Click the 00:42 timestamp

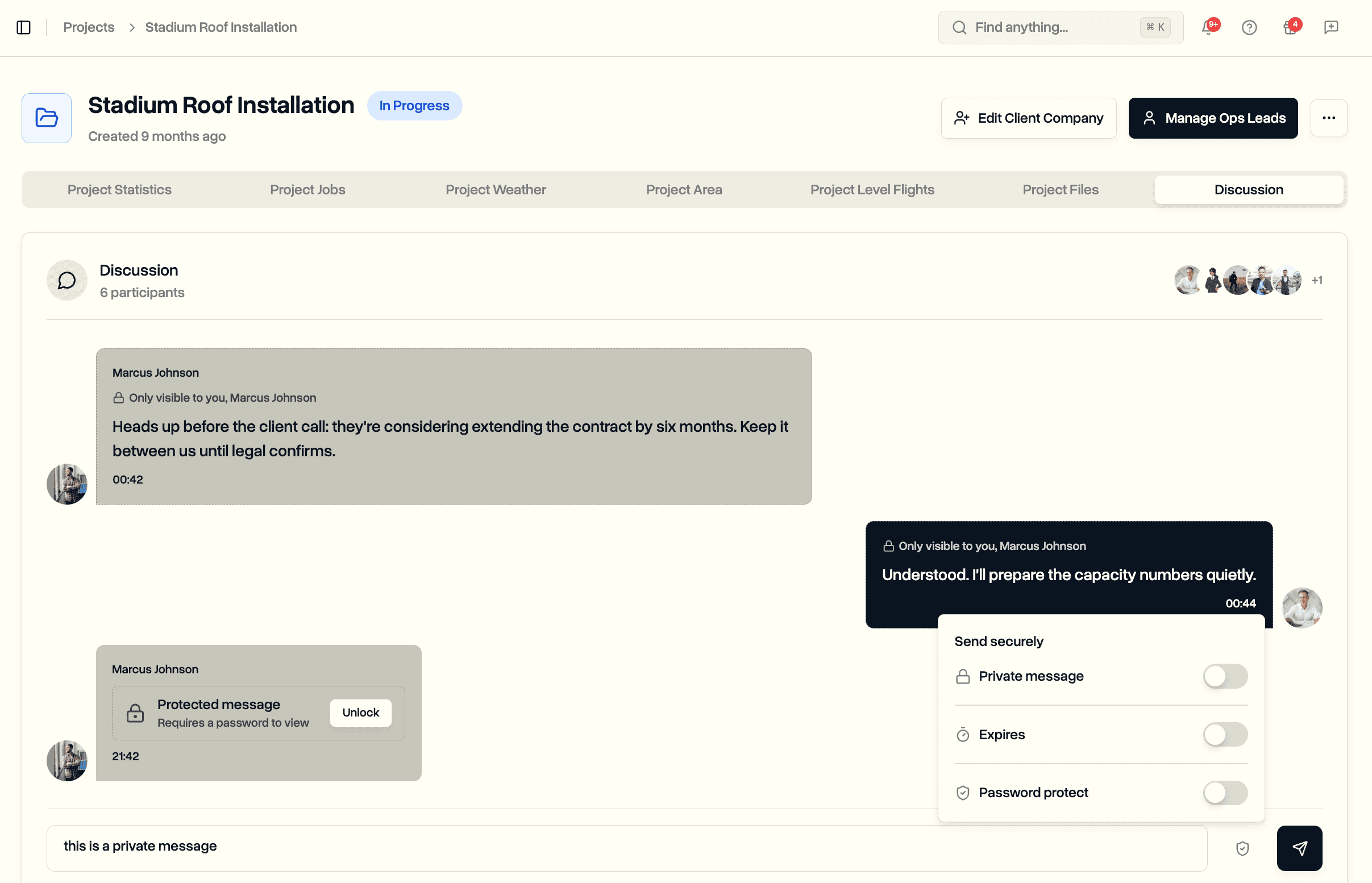pyautogui.click(x=127, y=480)
